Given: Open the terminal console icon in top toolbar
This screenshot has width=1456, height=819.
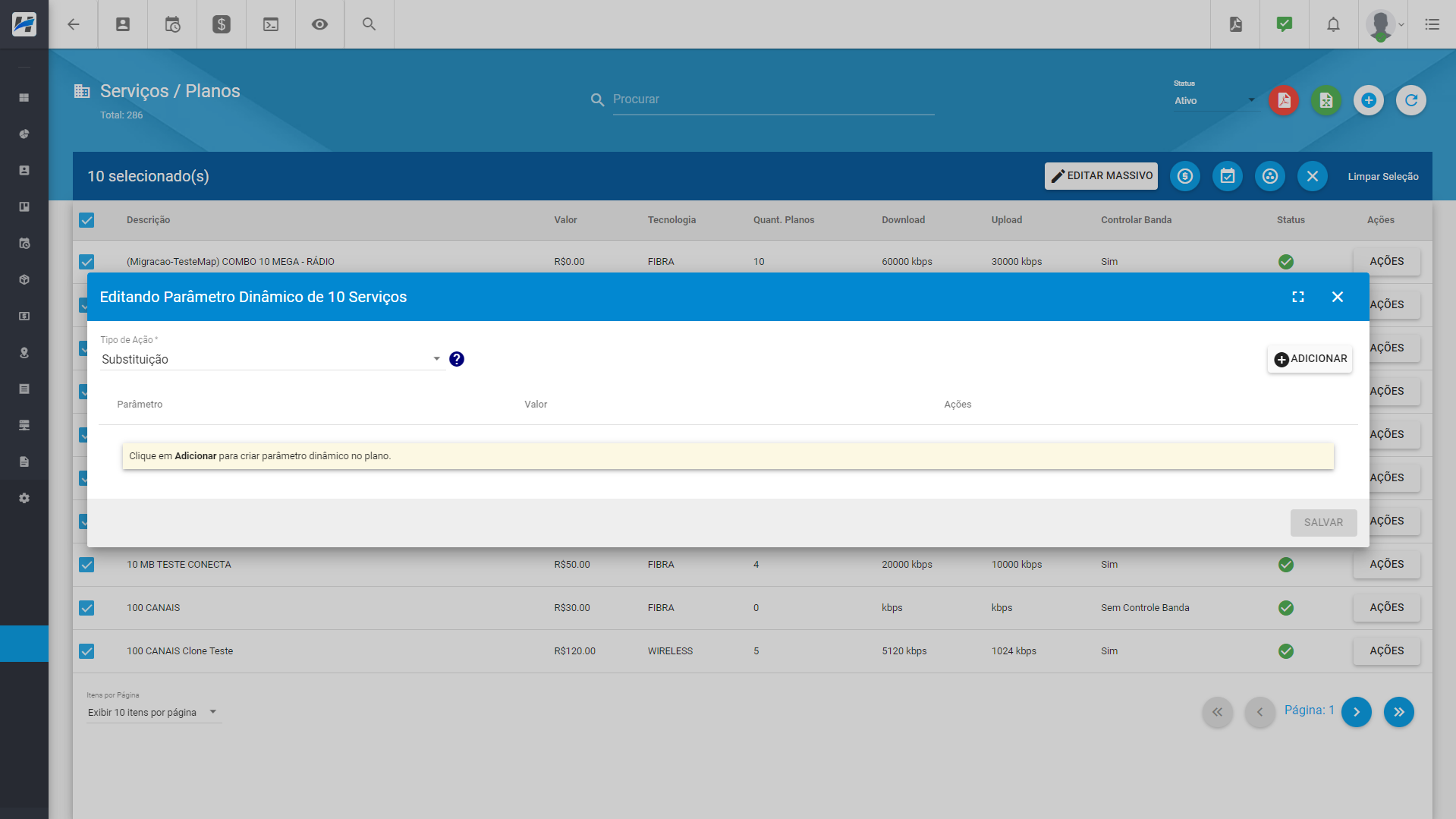Looking at the screenshot, I should click(271, 24).
